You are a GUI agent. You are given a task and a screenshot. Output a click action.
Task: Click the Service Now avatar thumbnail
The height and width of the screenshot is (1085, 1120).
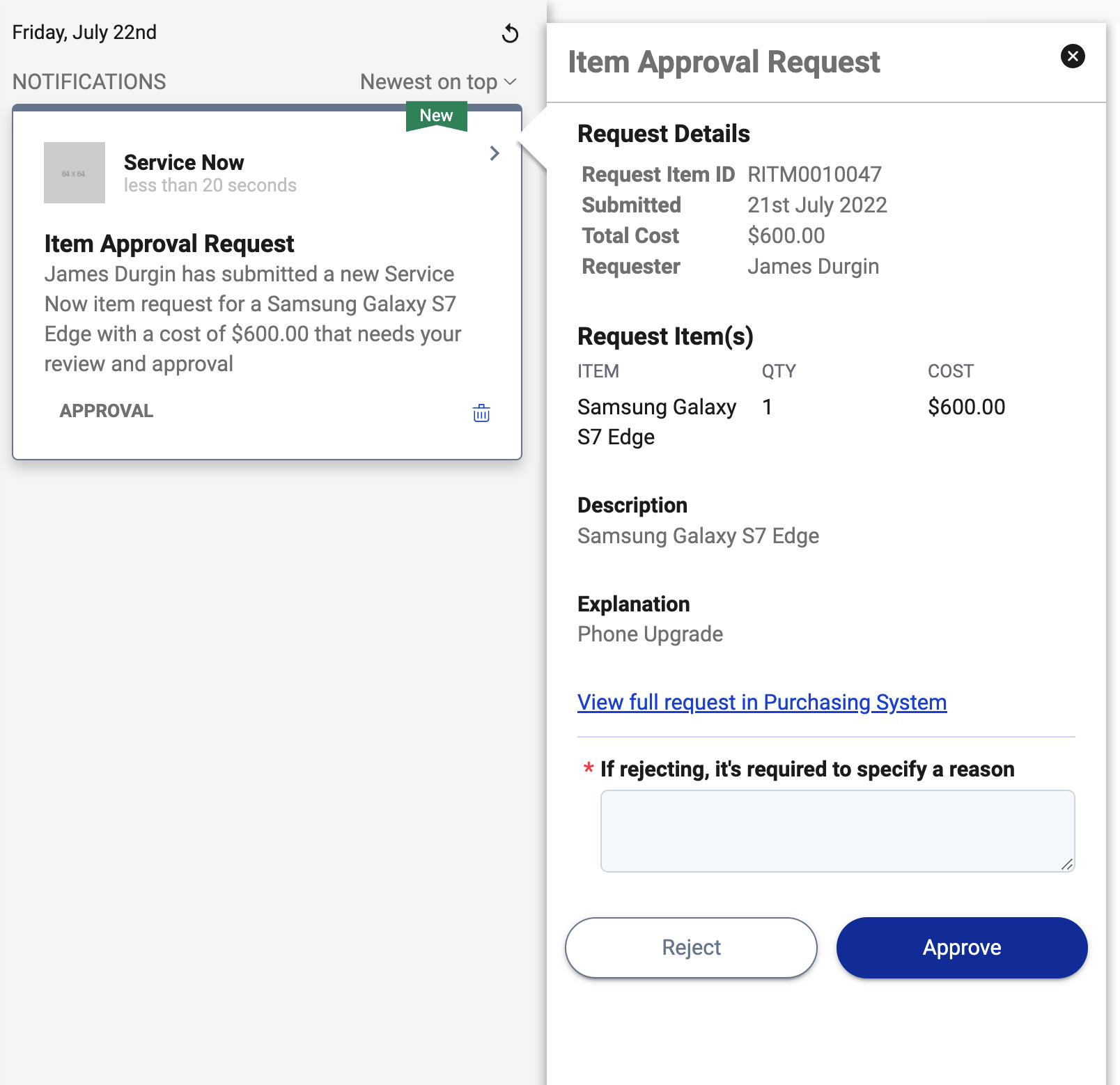tap(75, 173)
